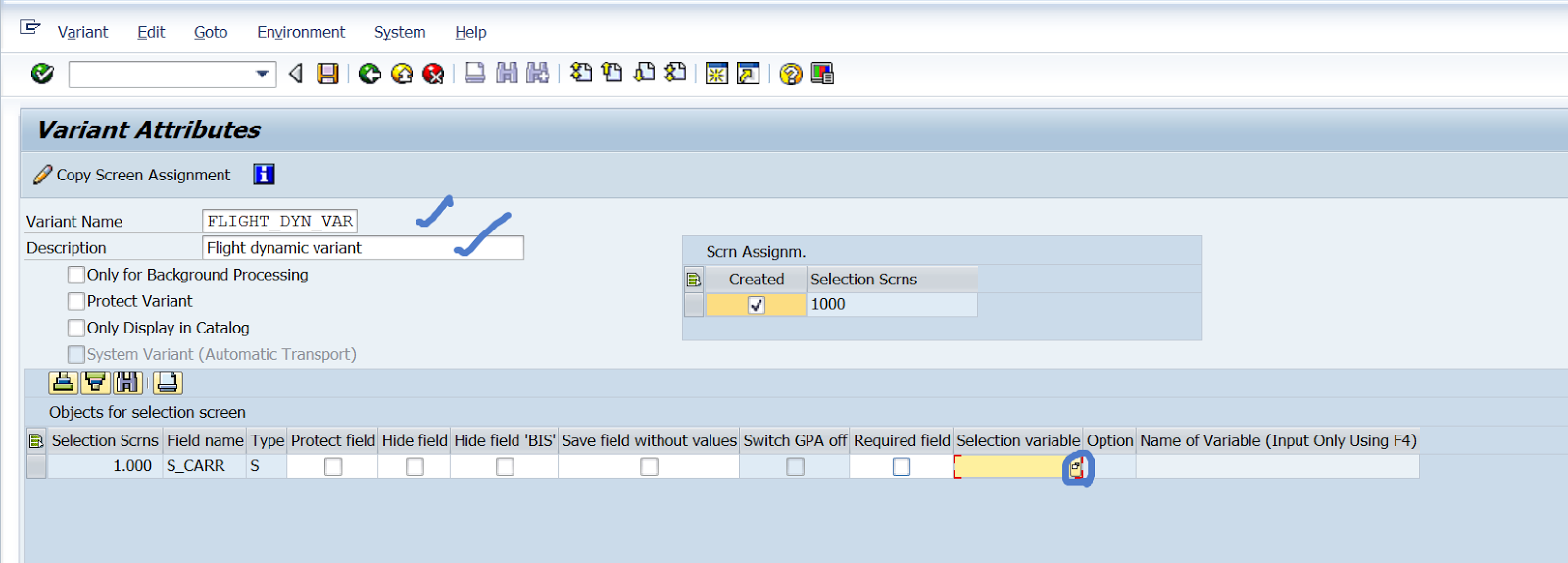Click the red Cancel icon

(x=433, y=74)
